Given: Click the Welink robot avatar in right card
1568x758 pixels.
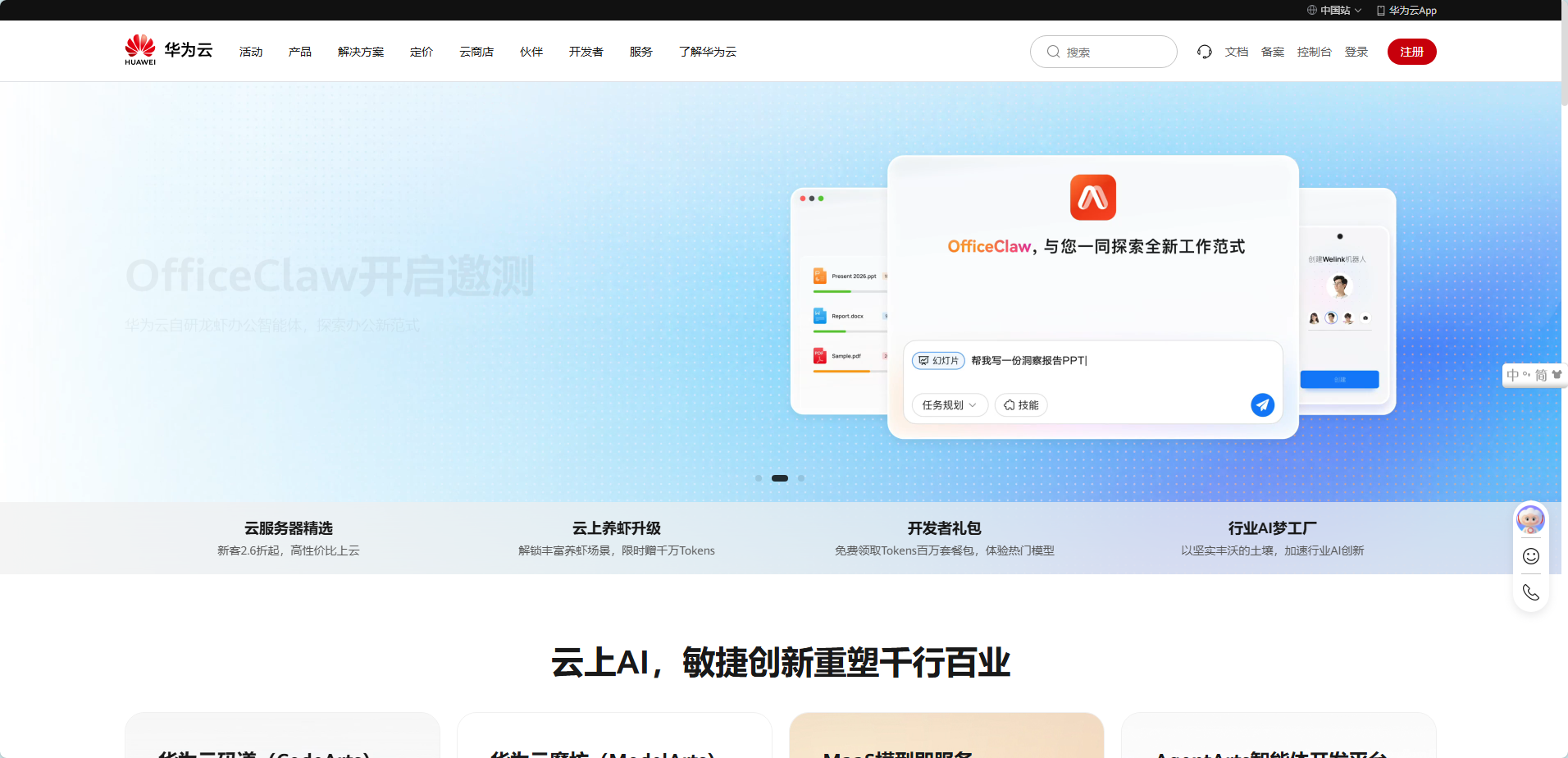Looking at the screenshot, I should point(1340,285).
